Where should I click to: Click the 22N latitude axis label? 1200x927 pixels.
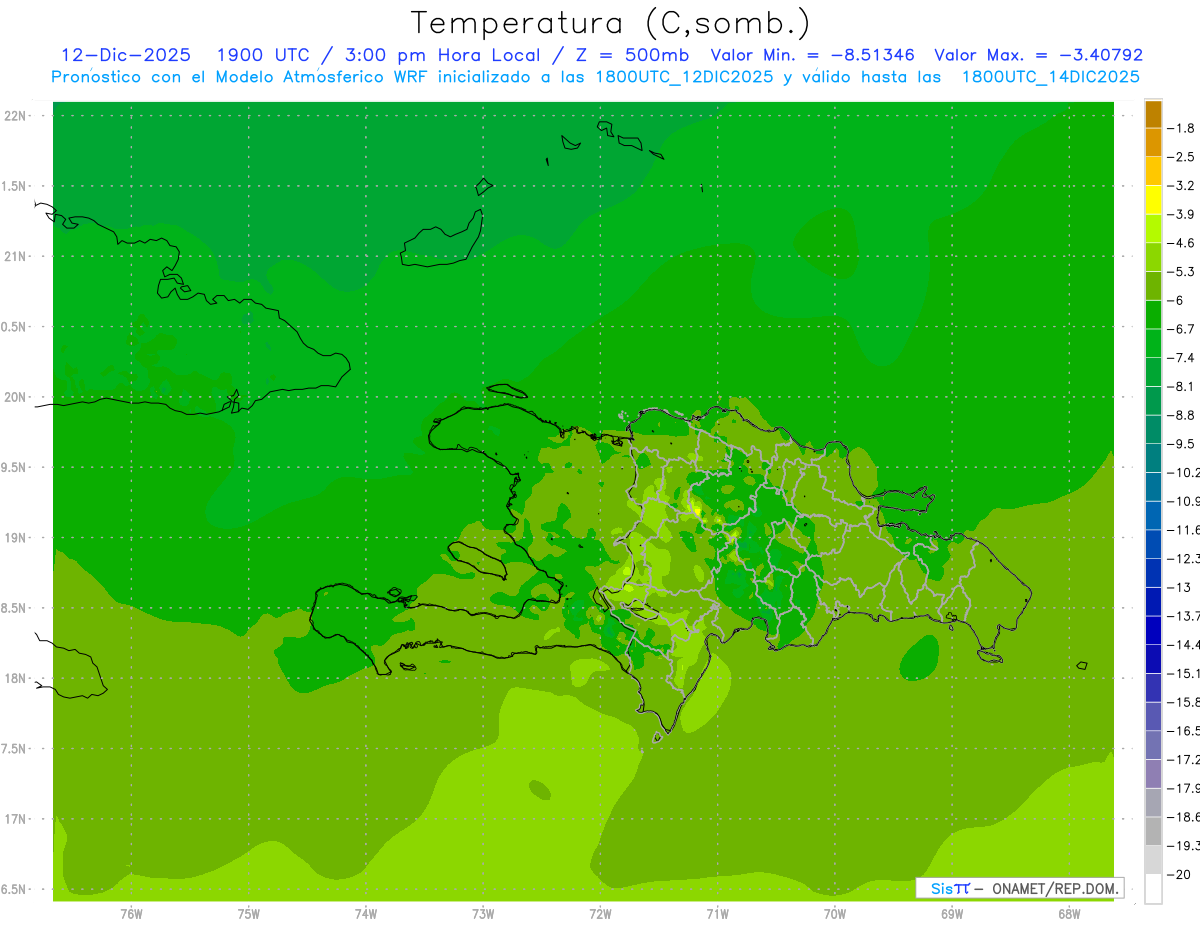pyautogui.click(x=15, y=116)
